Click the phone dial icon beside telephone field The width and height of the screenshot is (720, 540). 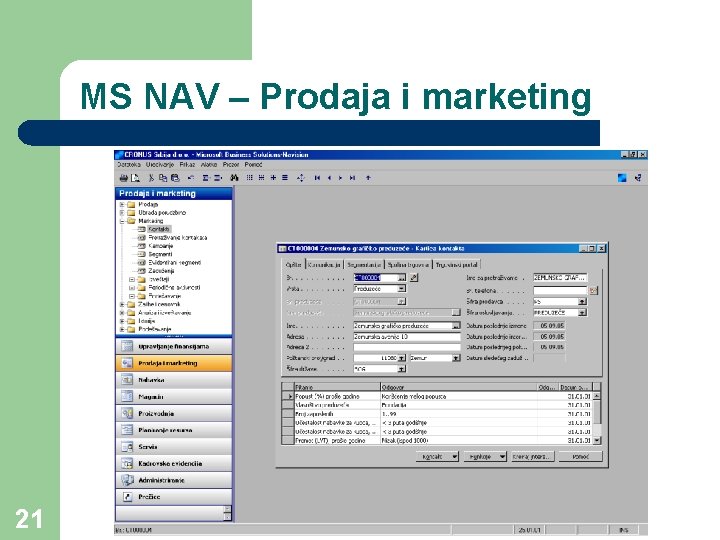[593, 290]
